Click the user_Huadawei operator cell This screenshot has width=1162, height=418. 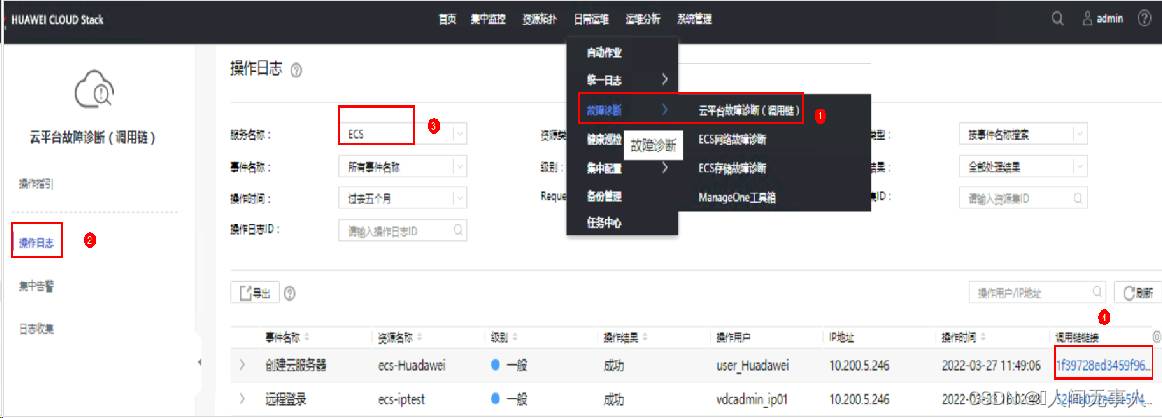752,365
